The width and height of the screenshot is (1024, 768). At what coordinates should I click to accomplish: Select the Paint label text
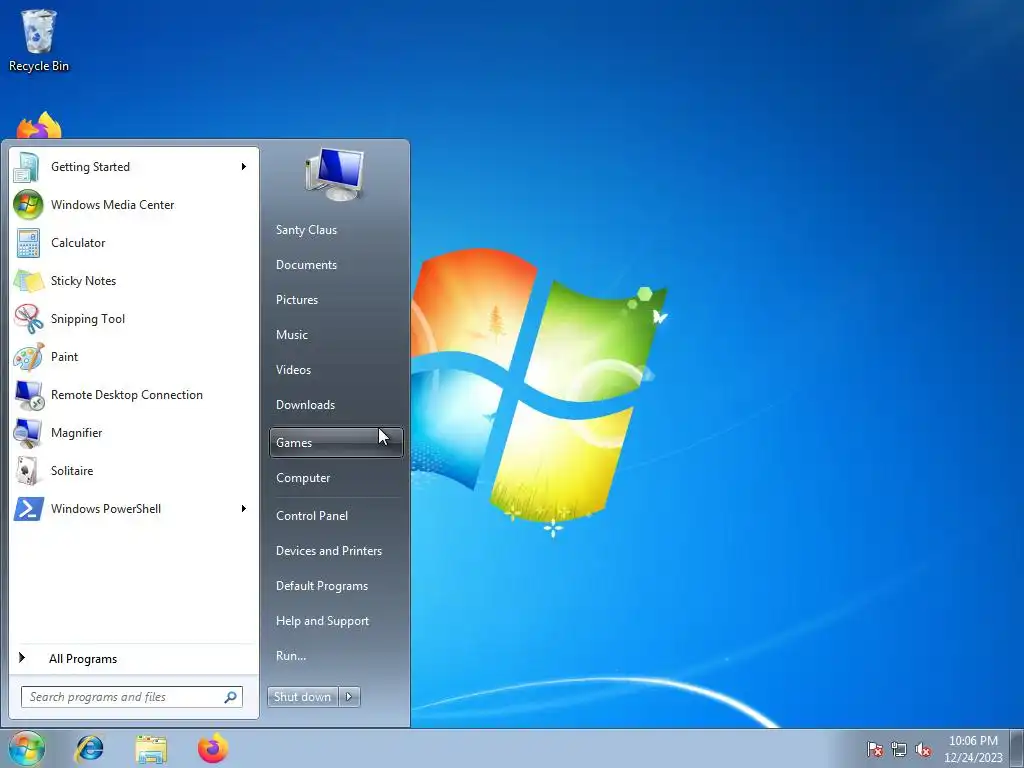64,357
